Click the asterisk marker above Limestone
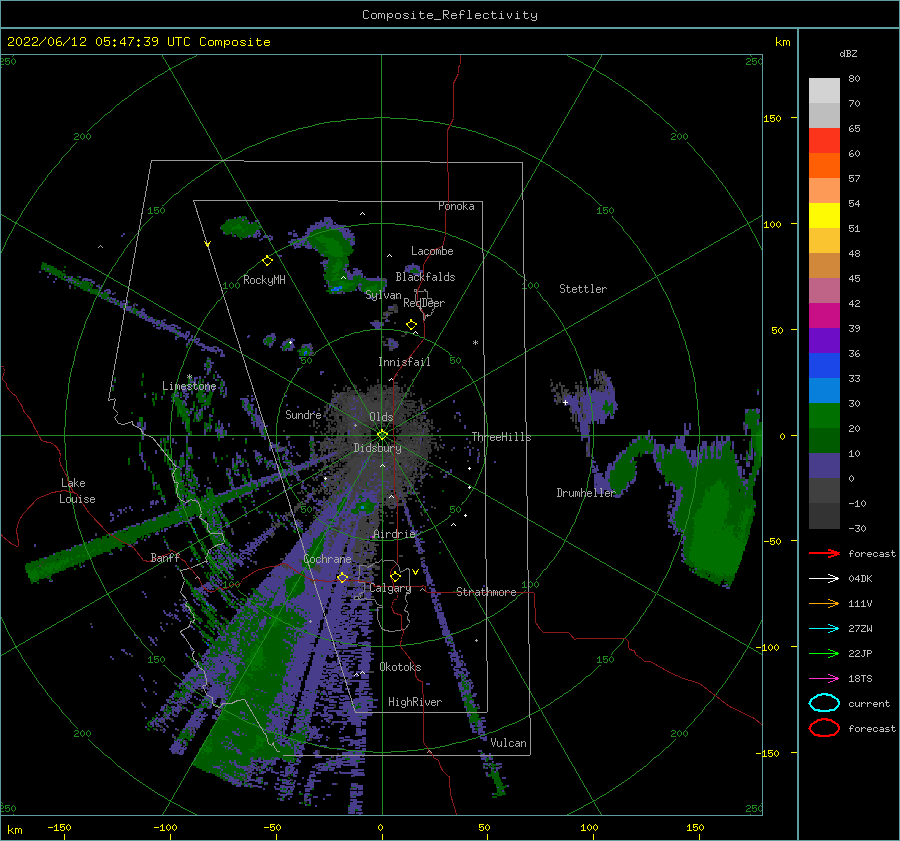Screen dimensions: 900x841 point(189,377)
